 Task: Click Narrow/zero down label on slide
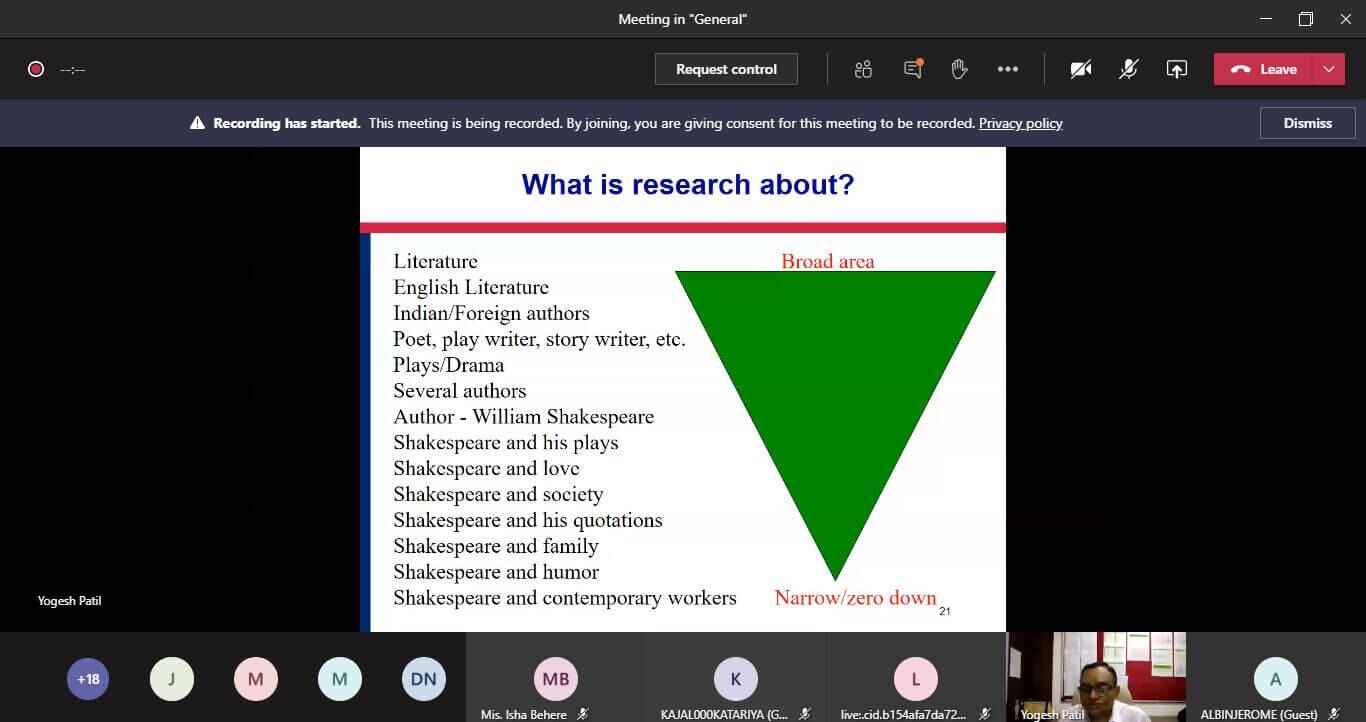click(x=855, y=598)
